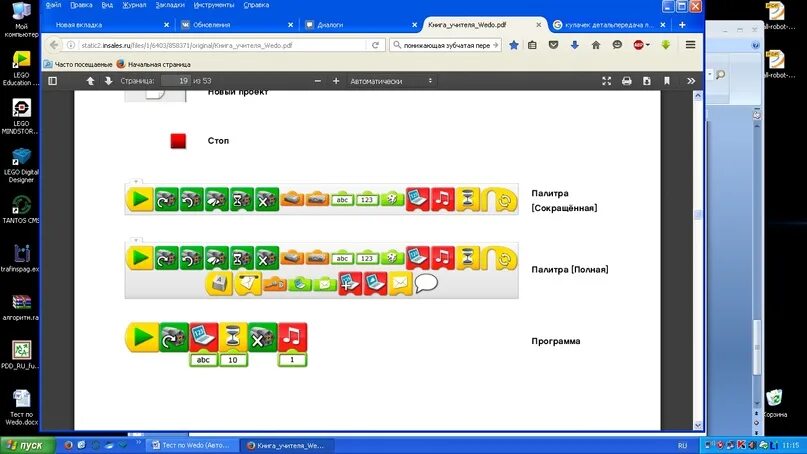Download the PDF file
Screen dimensions: 807x454
(646, 81)
